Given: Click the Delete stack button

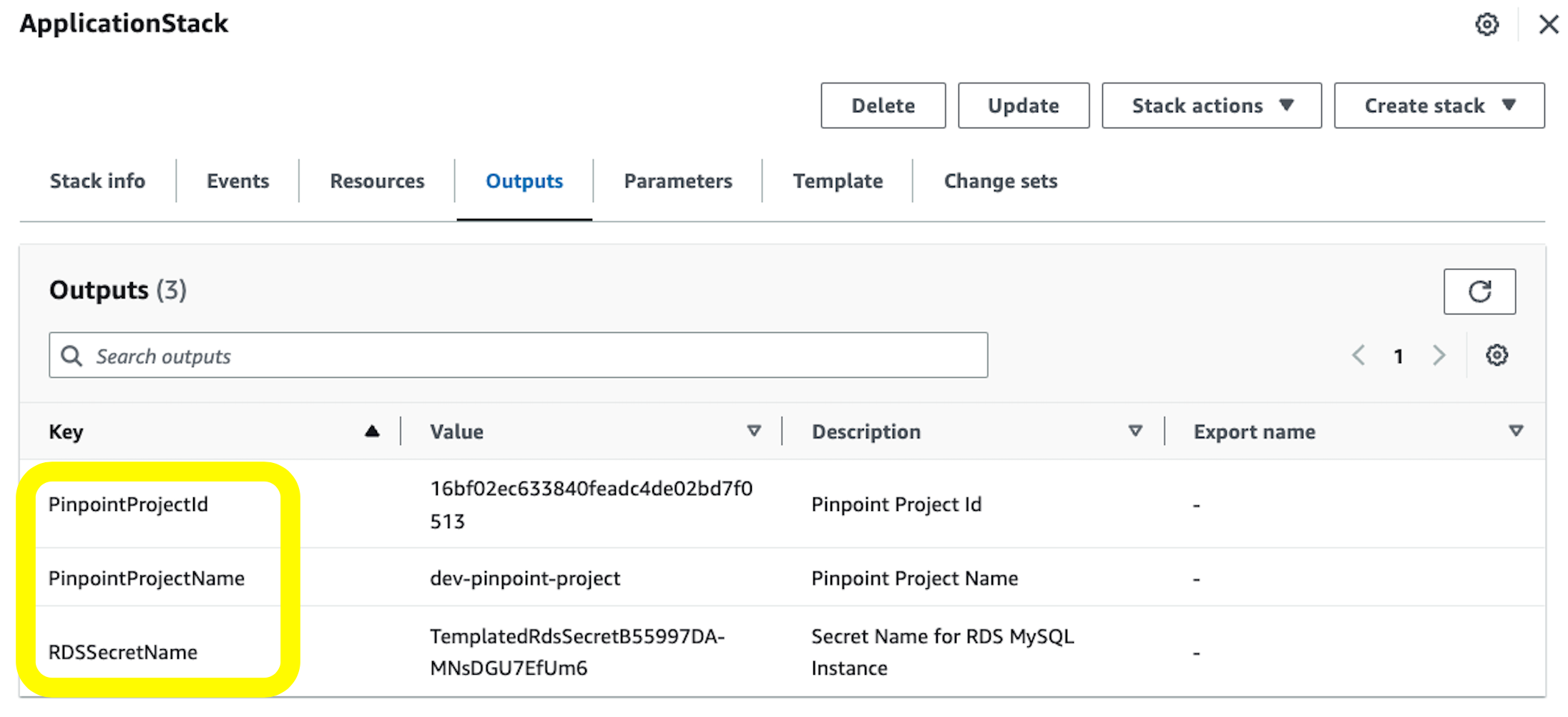Looking at the screenshot, I should tap(883, 105).
